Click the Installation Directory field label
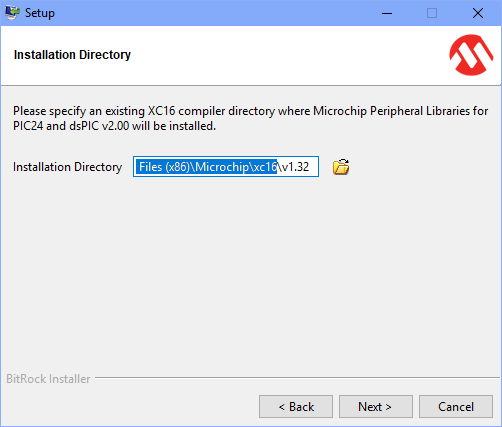 pos(67,167)
